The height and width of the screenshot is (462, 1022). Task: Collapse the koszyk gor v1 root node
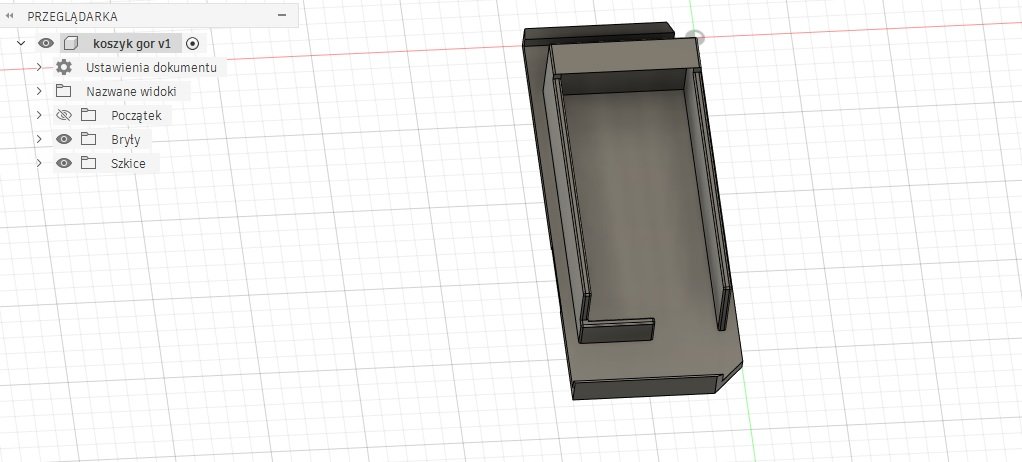pos(21,43)
